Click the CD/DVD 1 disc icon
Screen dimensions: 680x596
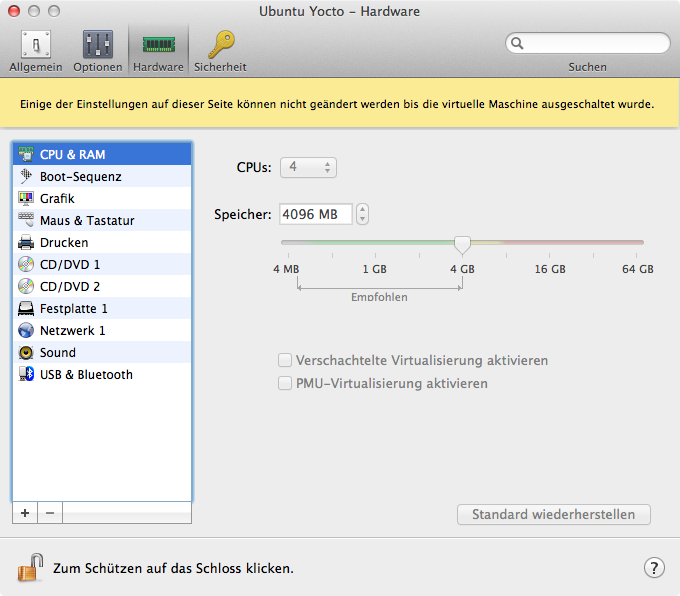point(26,264)
